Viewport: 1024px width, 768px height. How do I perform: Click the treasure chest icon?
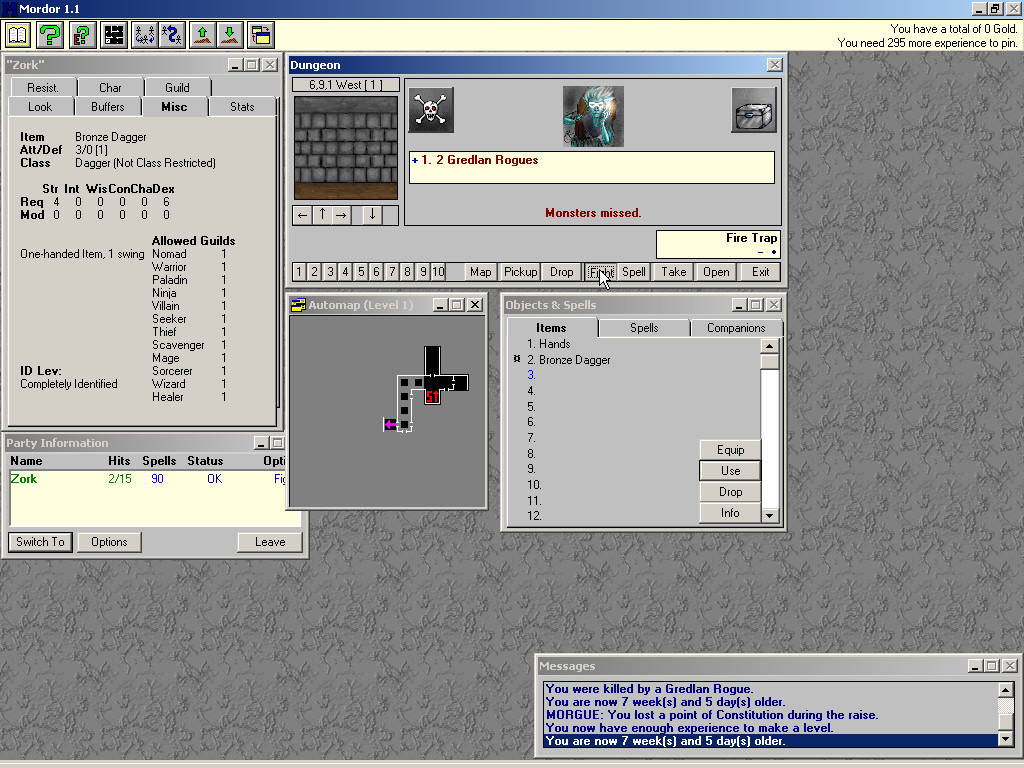pyautogui.click(x=753, y=110)
